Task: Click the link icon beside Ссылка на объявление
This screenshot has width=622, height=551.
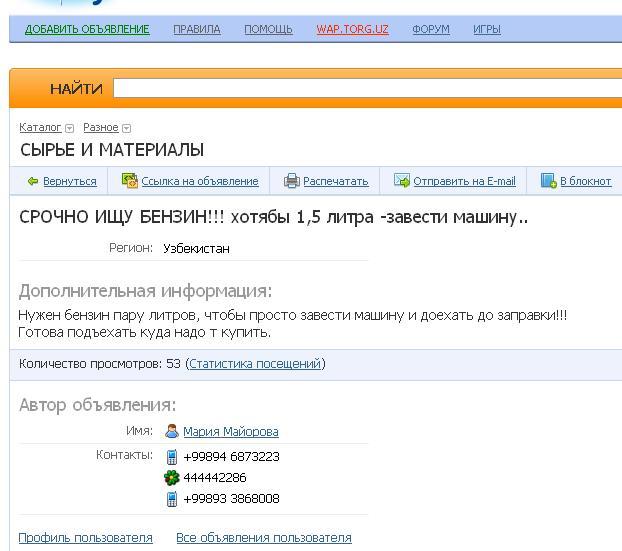Action: tap(130, 181)
